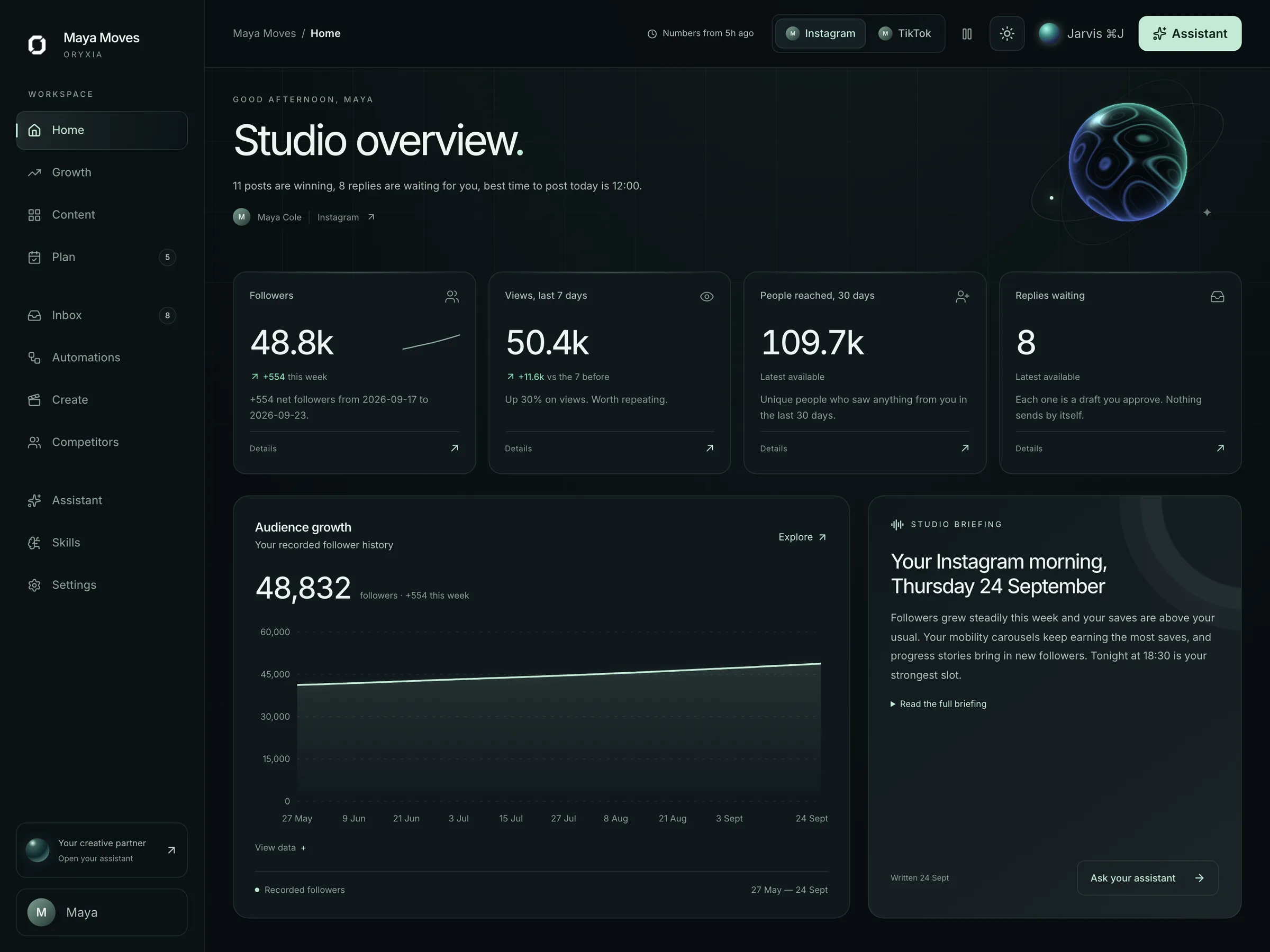Click Home in the breadcrumb

325,34
